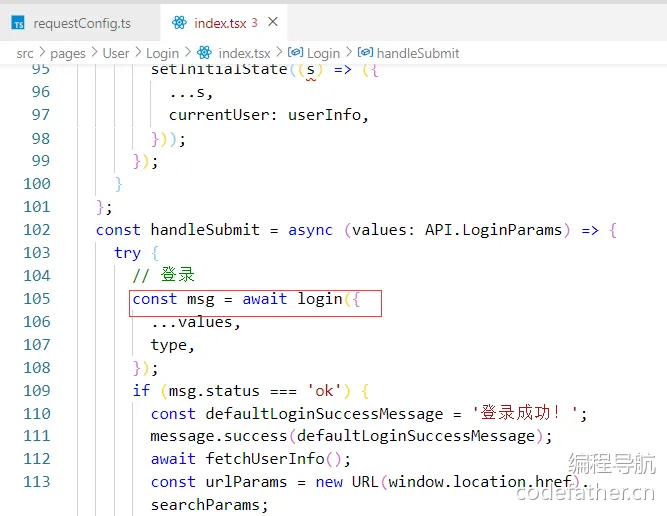Click the 'try' keyword on line 103
This screenshot has height=516, width=667.
(127, 254)
